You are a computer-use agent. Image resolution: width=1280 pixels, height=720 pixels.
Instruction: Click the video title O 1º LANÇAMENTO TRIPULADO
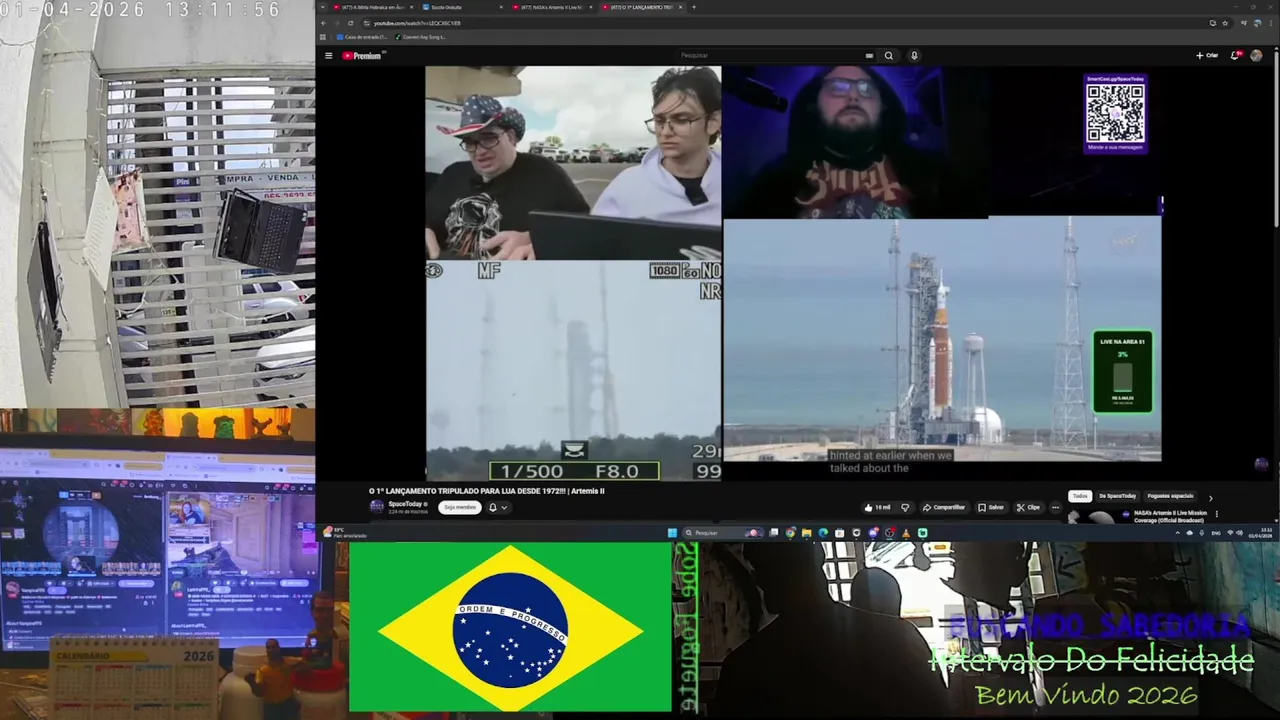487,491
